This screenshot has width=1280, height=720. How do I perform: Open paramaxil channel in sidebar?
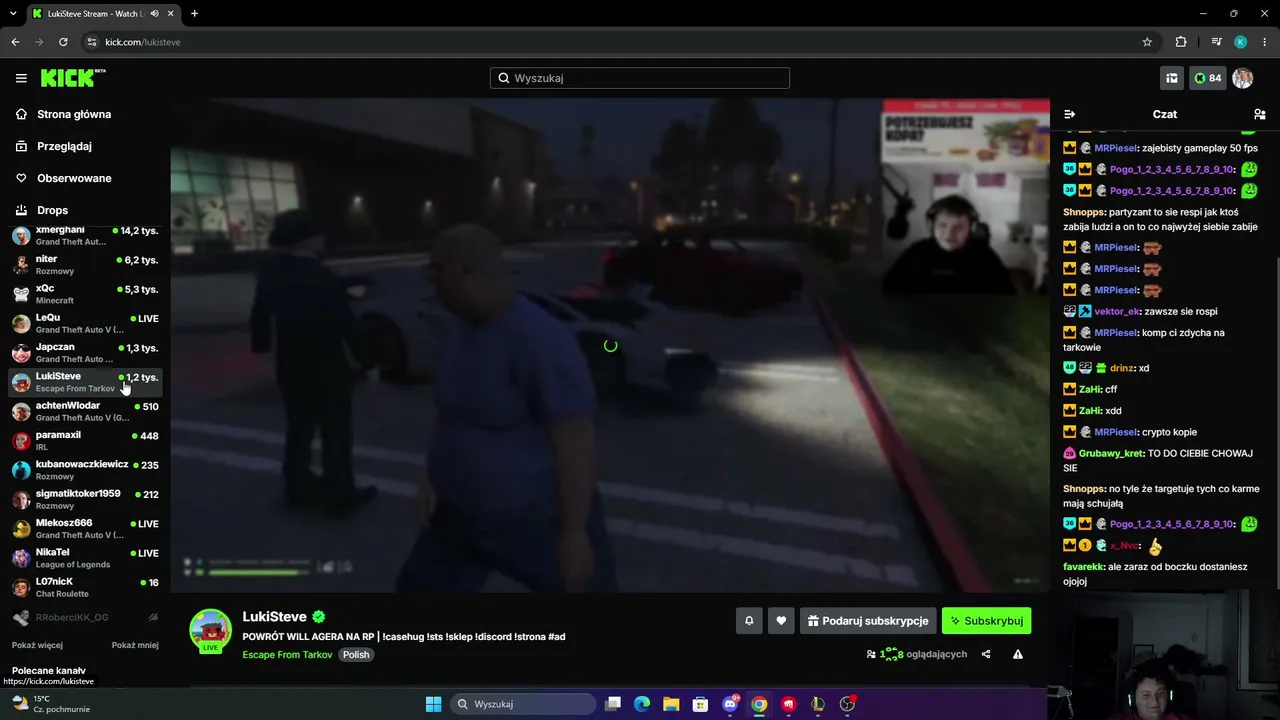click(85, 441)
